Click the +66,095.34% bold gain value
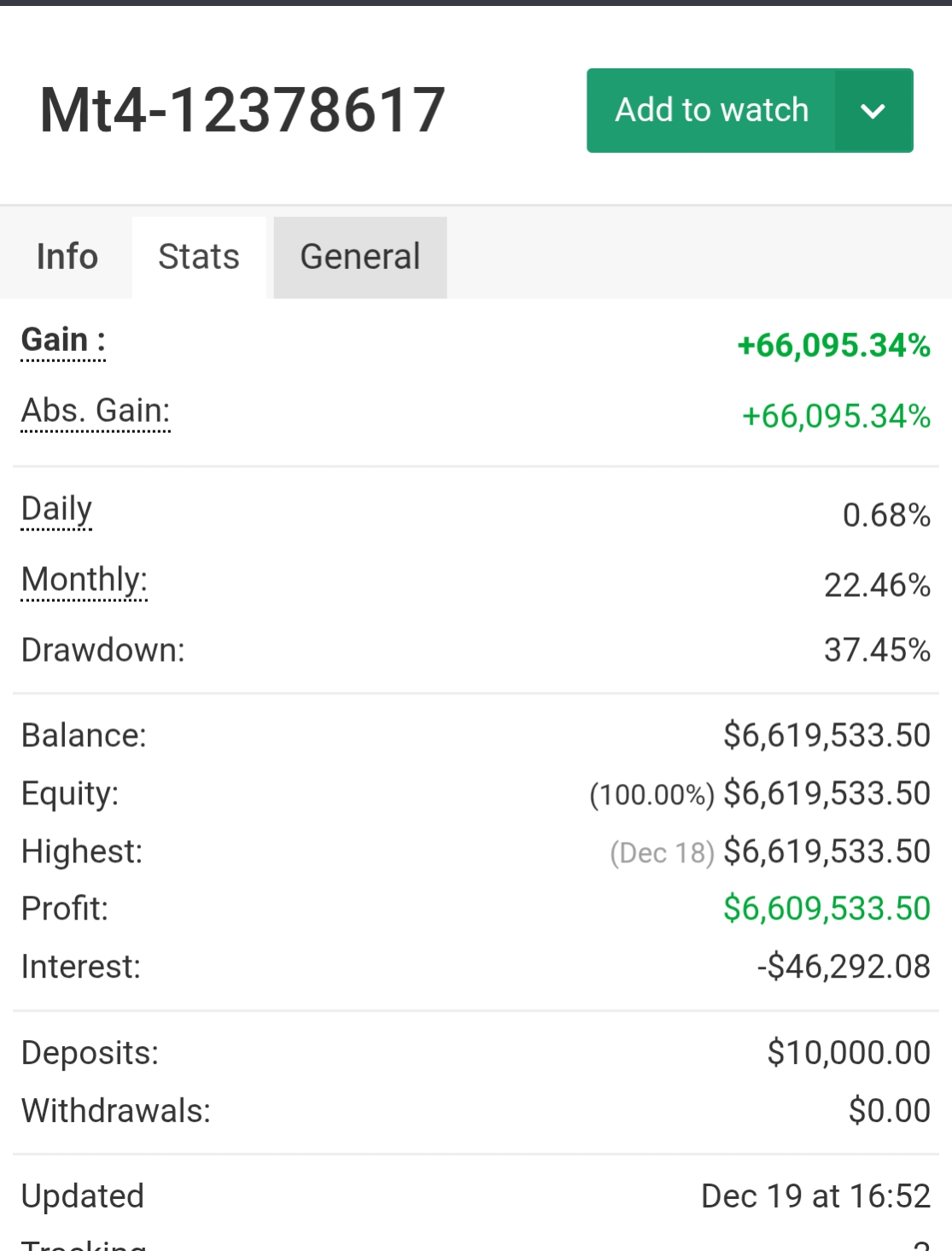The image size is (952, 1251). (833, 346)
